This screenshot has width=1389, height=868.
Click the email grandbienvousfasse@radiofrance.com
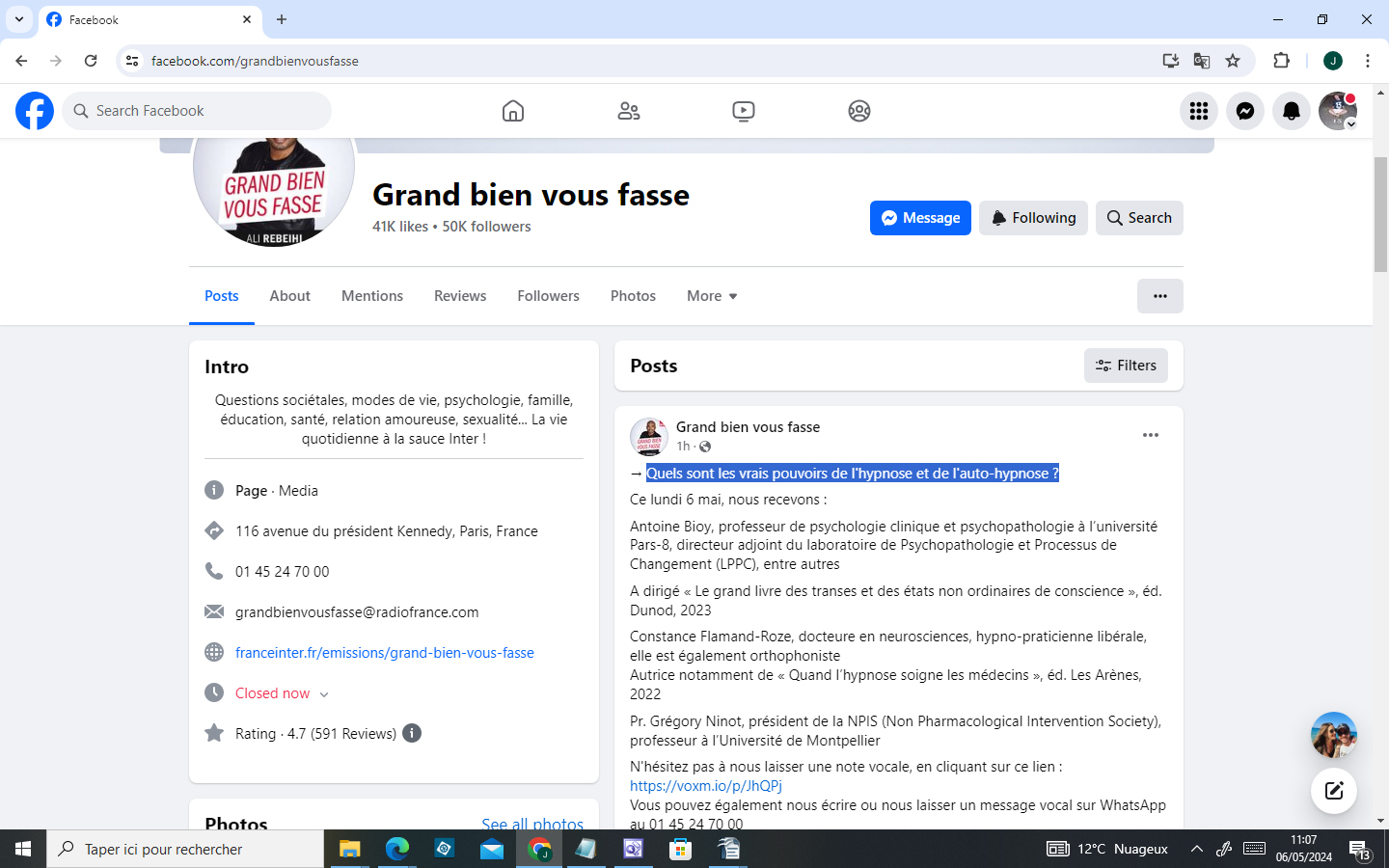click(357, 612)
